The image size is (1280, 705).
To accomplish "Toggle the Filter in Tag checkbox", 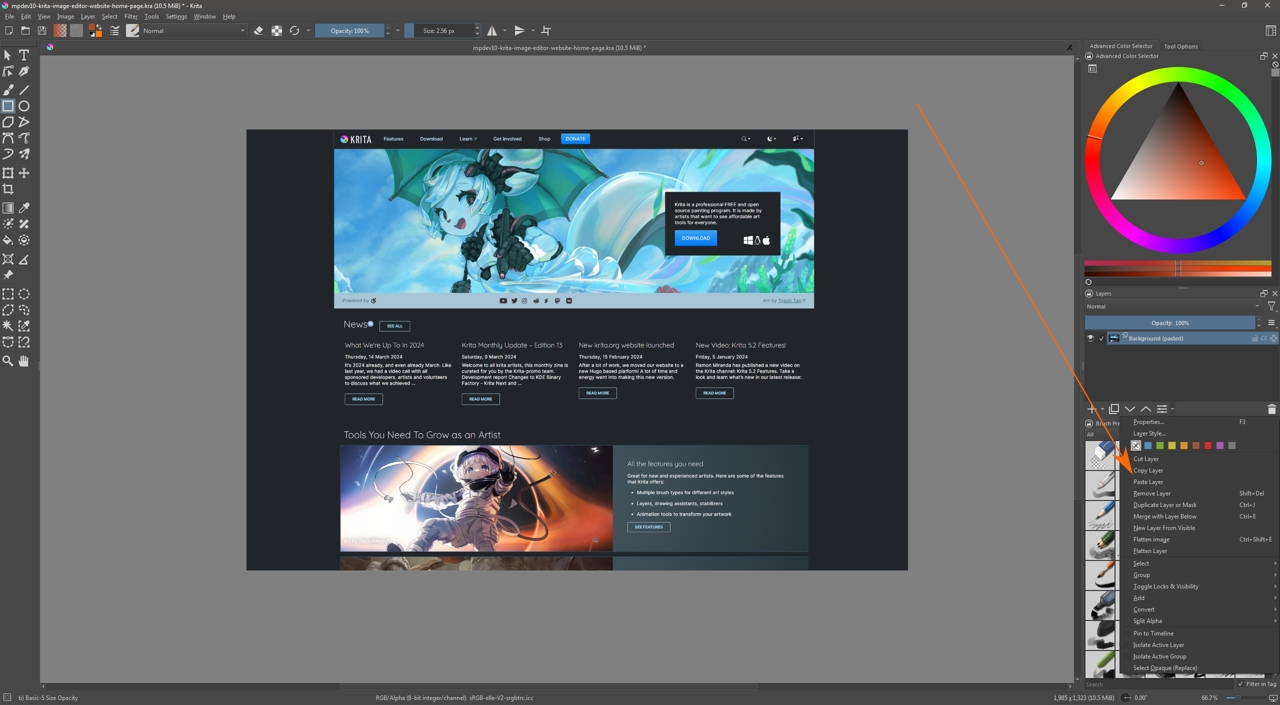I will point(1240,684).
